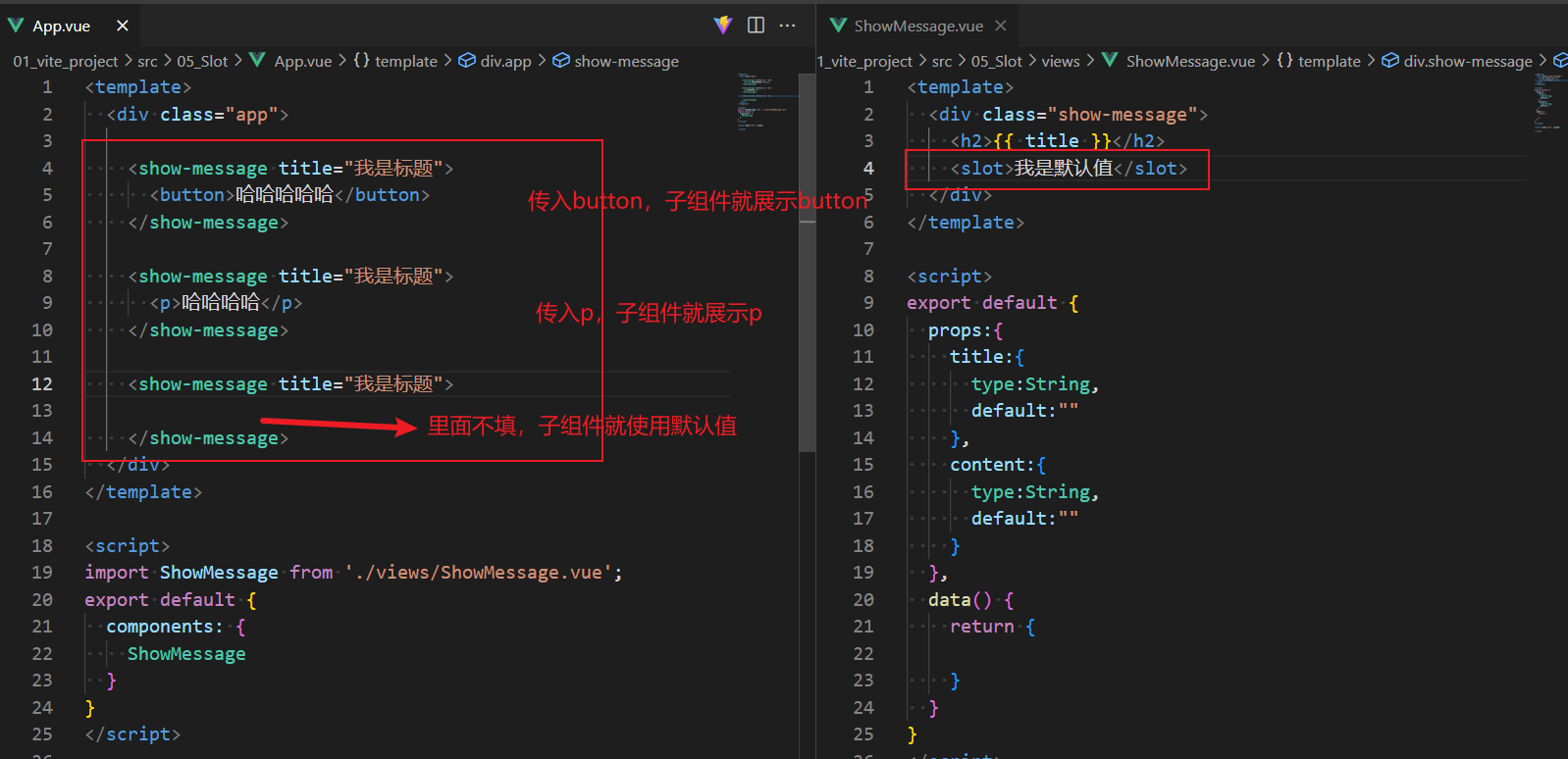The width and height of the screenshot is (1568, 759).
Task: Click line number 19 in App.vue
Action: pyautogui.click(x=42, y=573)
